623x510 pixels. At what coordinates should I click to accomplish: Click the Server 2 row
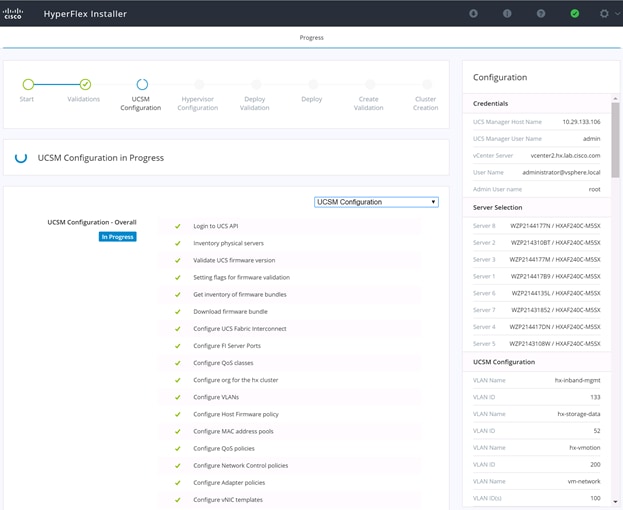tap(536, 242)
